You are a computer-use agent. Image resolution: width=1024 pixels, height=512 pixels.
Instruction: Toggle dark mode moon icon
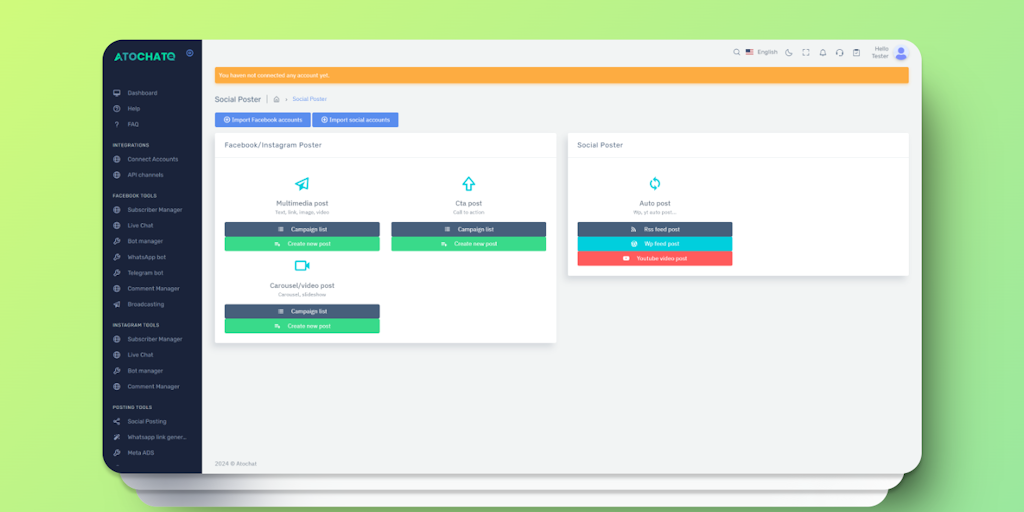tap(788, 52)
